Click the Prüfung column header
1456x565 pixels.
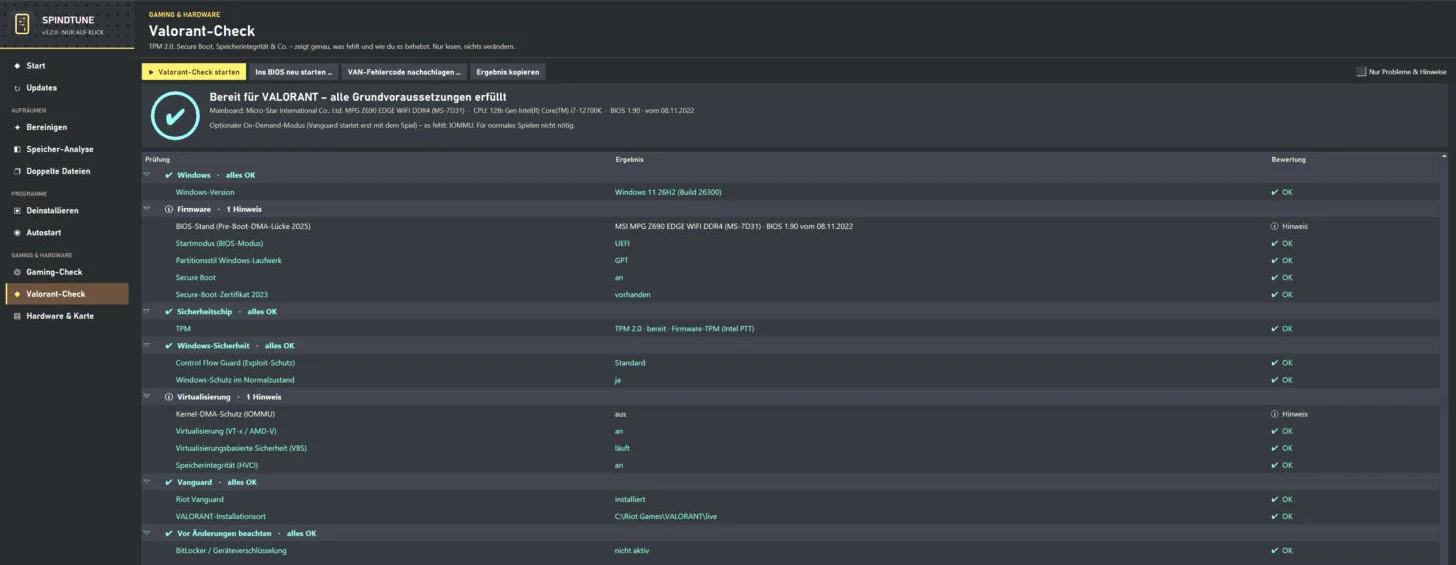tap(157, 159)
